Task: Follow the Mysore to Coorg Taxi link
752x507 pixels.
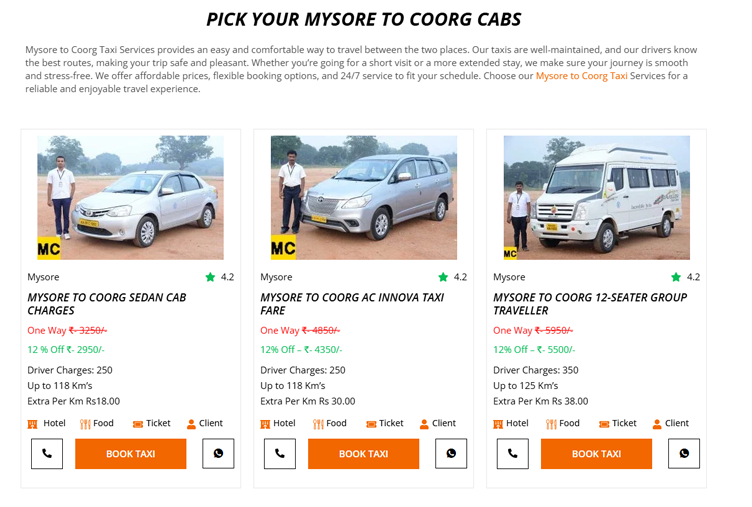Action: click(581, 76)
